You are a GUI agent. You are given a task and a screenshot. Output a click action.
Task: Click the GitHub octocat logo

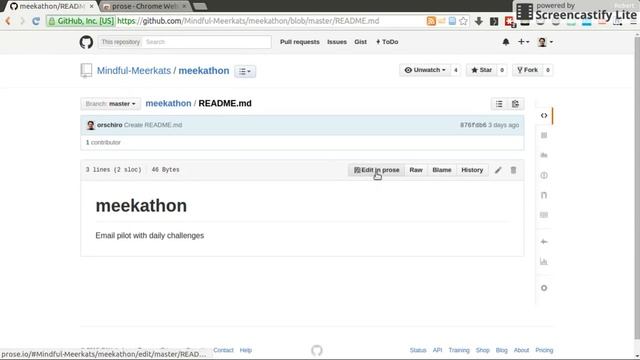[x=86, y=42]
